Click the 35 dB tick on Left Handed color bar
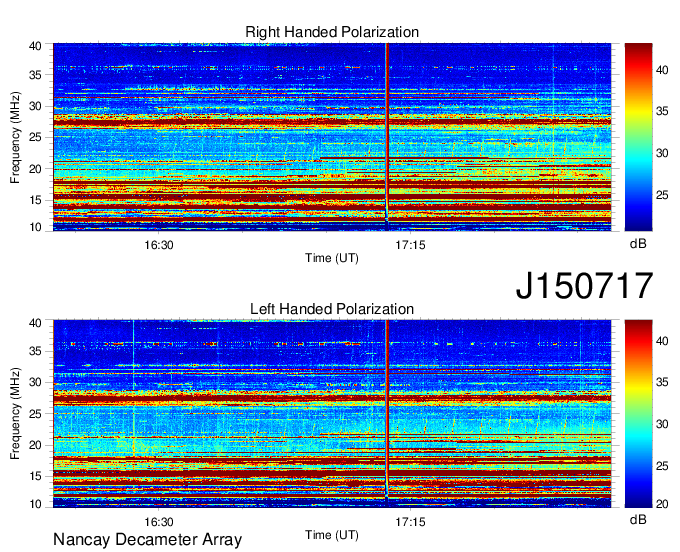 pyautogui.click(x=662, y=382)
